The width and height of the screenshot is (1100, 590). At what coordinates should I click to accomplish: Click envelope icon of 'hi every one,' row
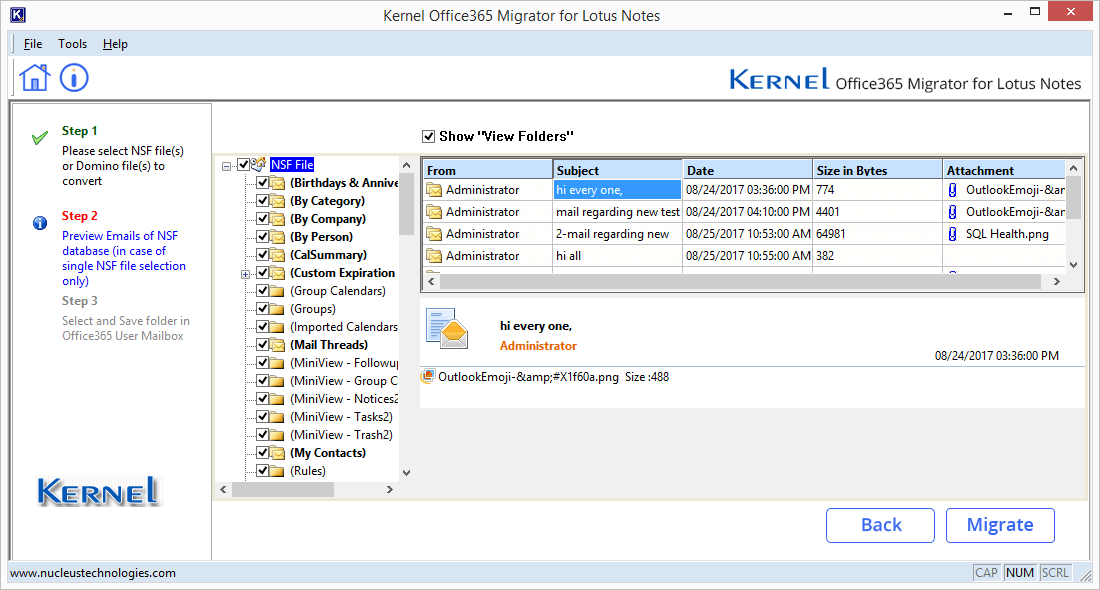[434, 190]
